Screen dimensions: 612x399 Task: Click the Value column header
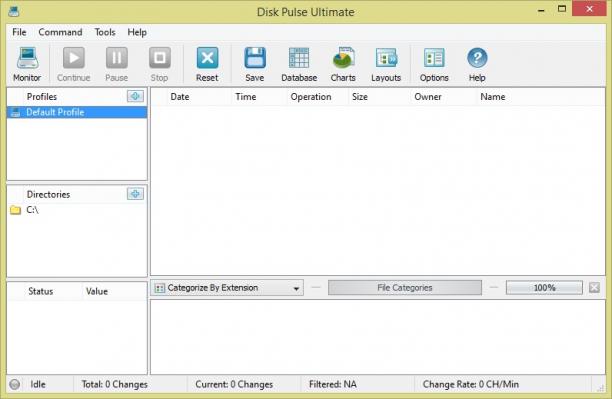(96, 291)
